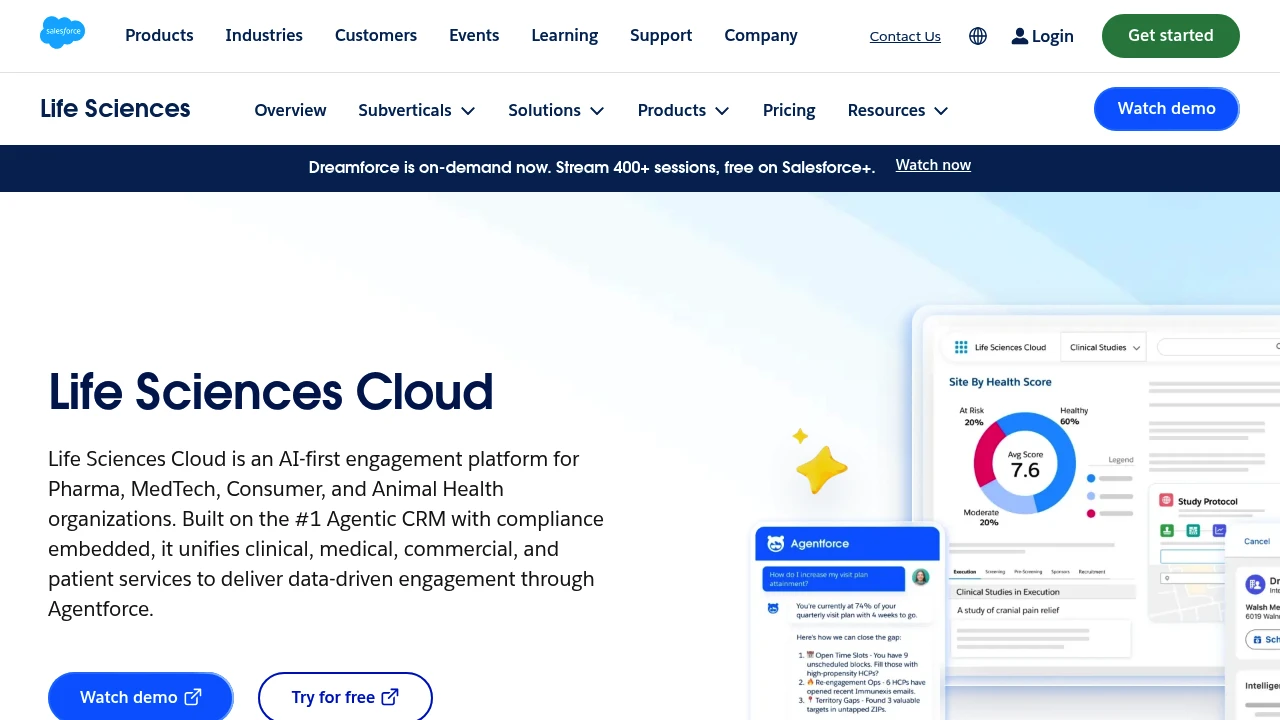Open the Events menu
1280x720 pixels.
(474, 35)
